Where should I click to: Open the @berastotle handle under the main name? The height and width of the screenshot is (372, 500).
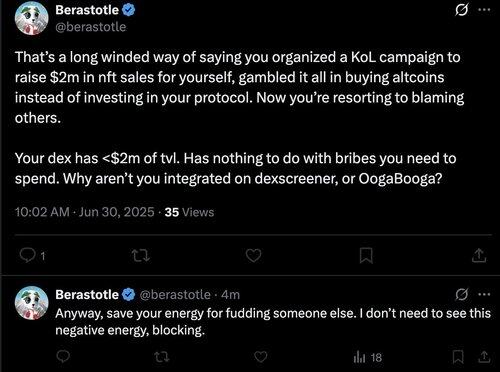91,27
